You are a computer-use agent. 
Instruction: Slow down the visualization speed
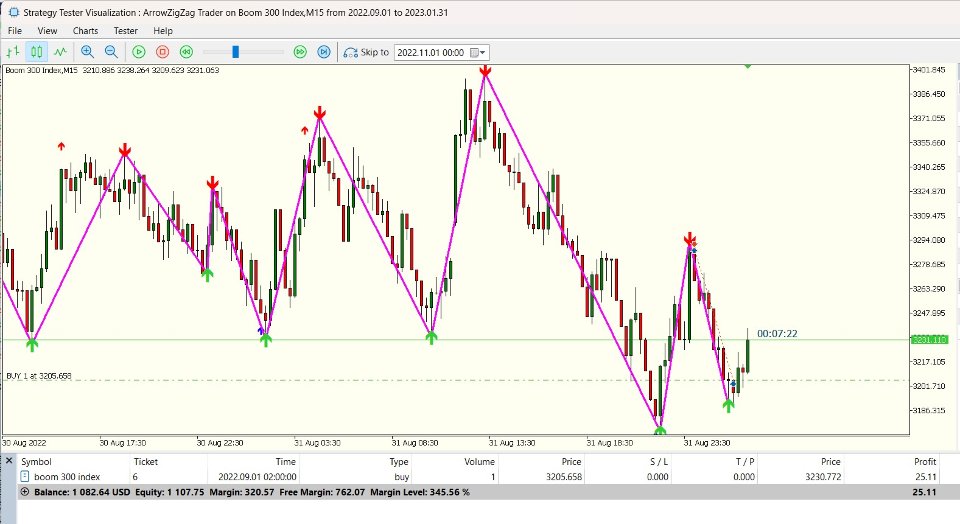(x=186, y=52)
